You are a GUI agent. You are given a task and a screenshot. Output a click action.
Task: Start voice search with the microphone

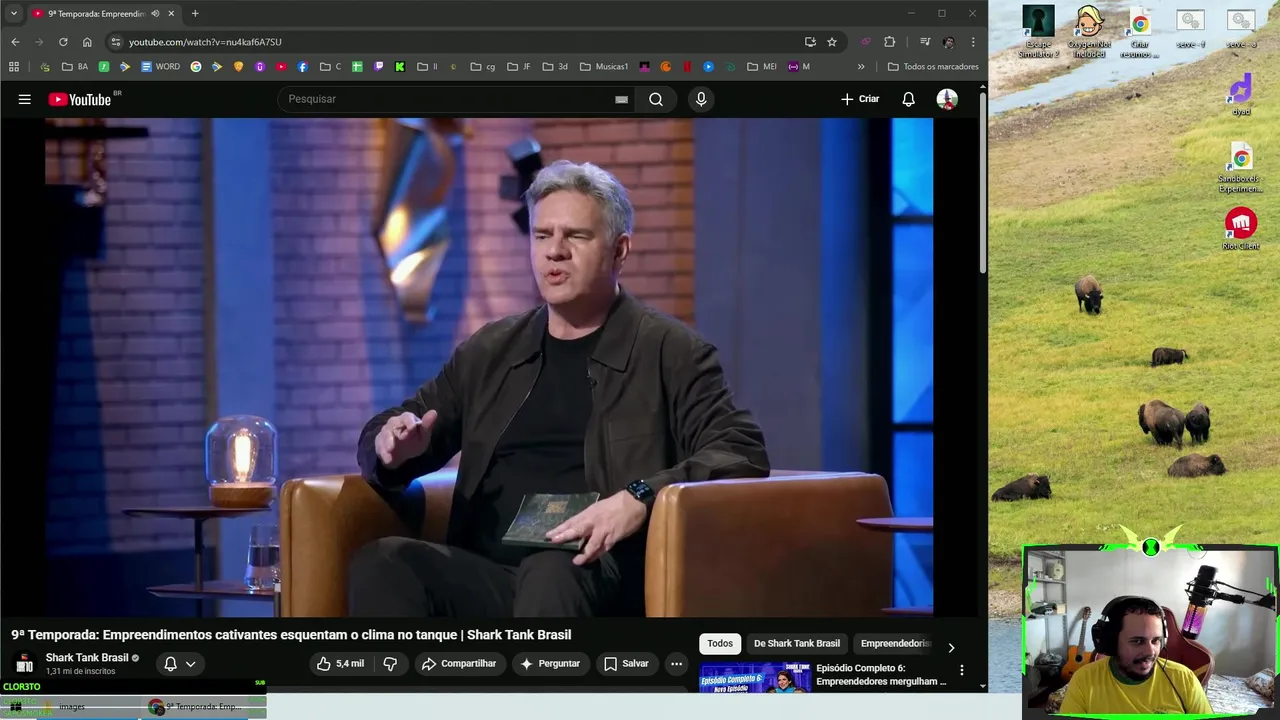[701, 99]
